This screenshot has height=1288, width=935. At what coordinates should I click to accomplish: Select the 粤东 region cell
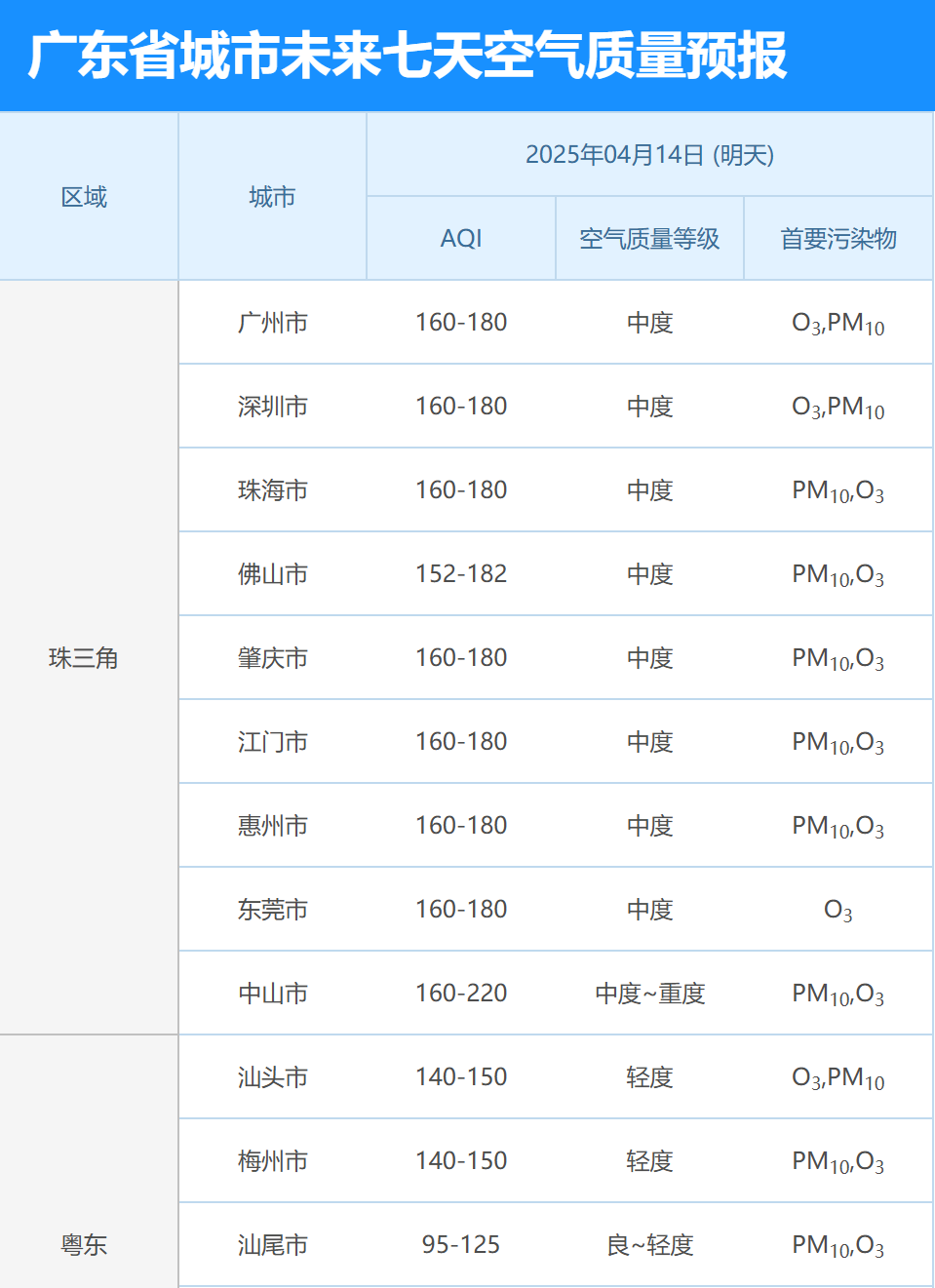(84, 1245)
